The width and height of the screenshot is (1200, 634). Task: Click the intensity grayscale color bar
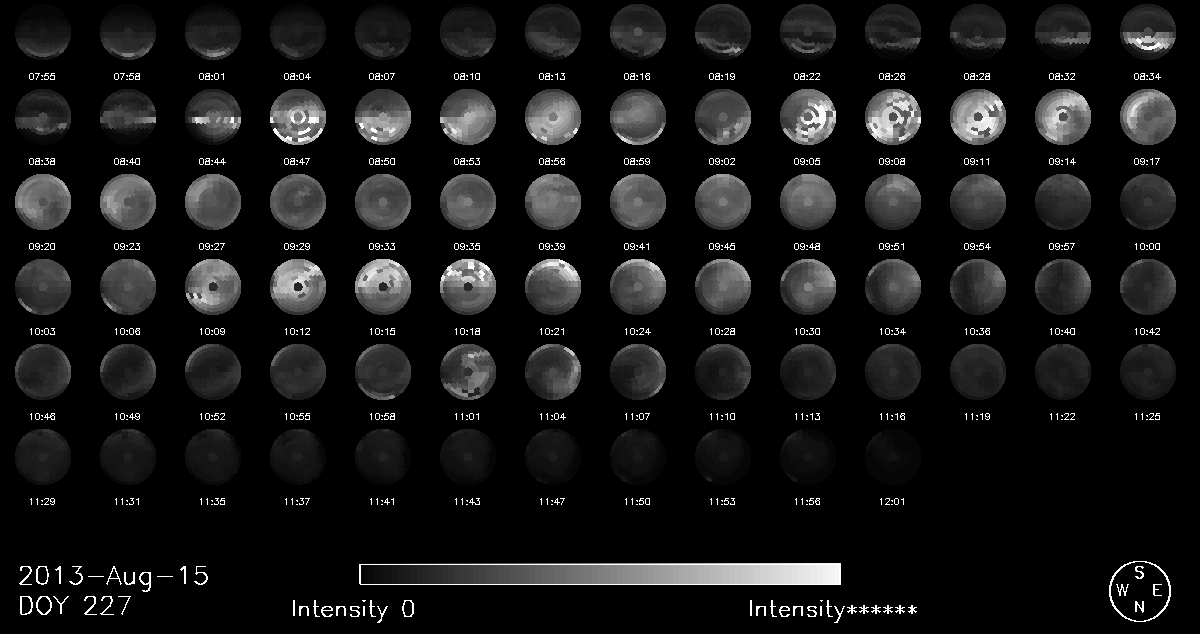(x=600, y=574)
